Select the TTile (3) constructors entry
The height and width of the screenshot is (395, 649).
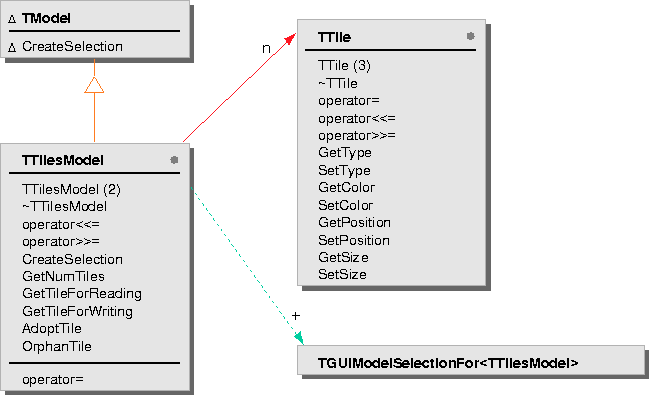coord(344,65)
